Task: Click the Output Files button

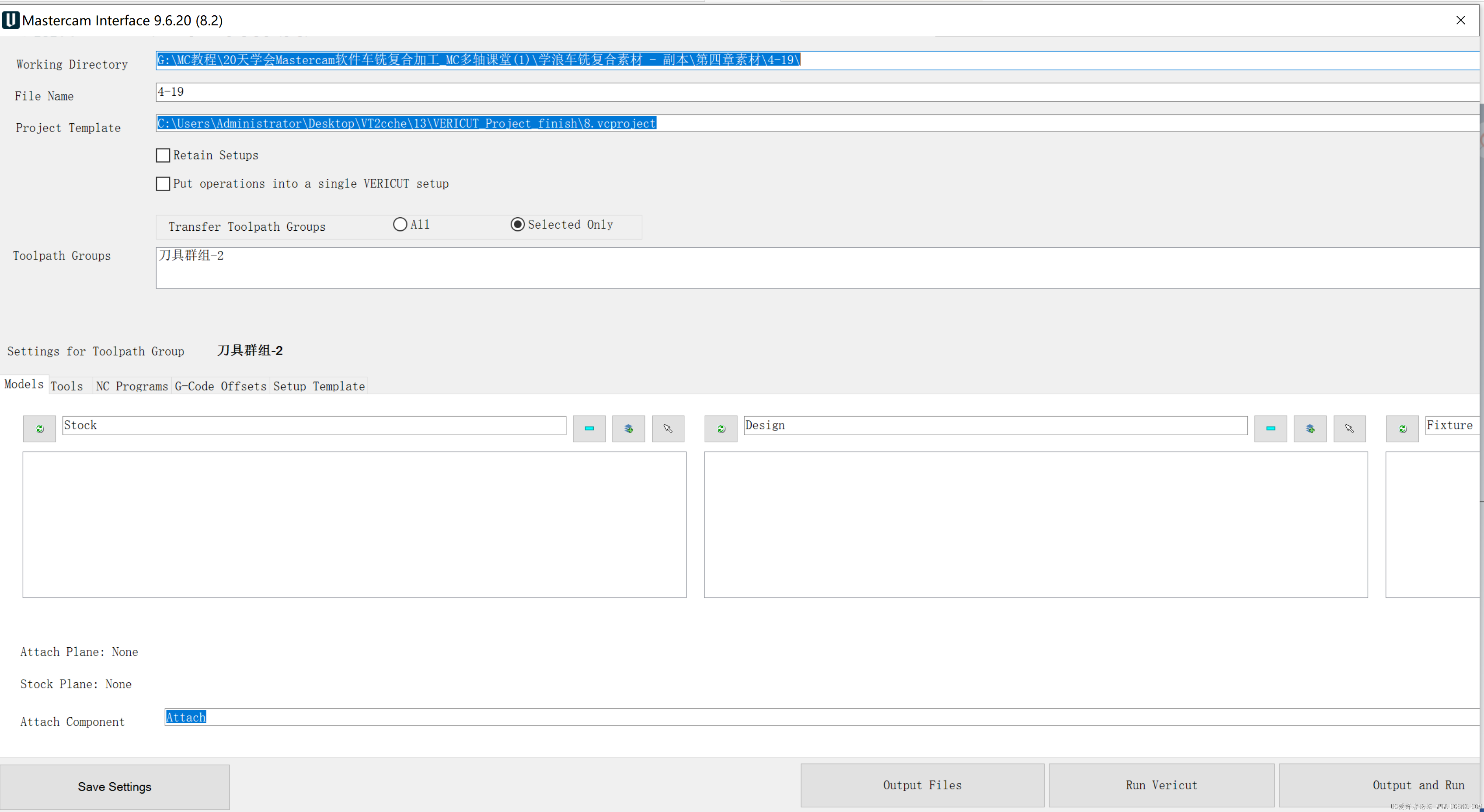Action: click(x=922, y=785)
